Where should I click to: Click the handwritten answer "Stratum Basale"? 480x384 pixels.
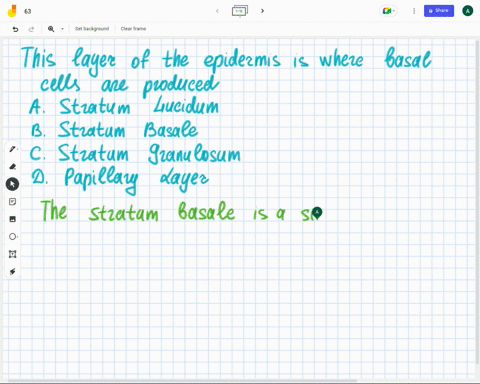pyautogui.click(x=128, y=130)
